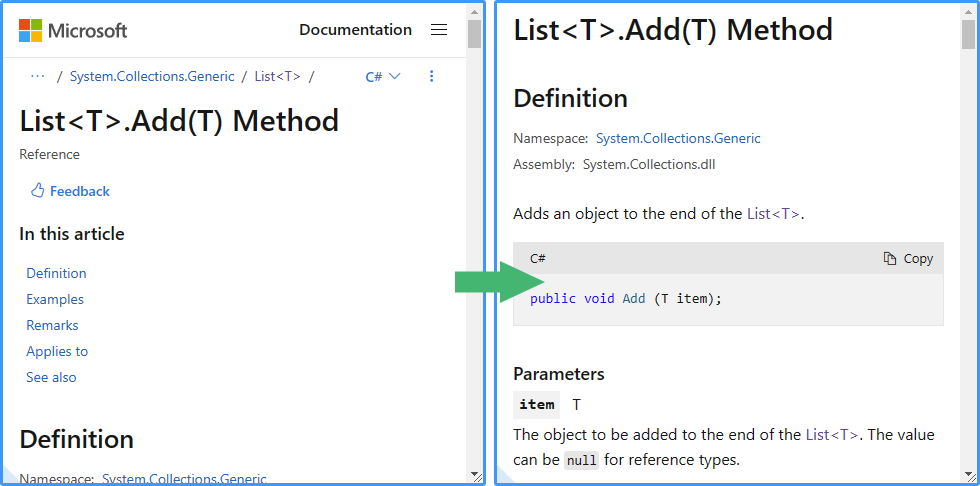Open List<T> link in item parameter description
The width and height of the screenshot is (980, 486).
point(832,434)
